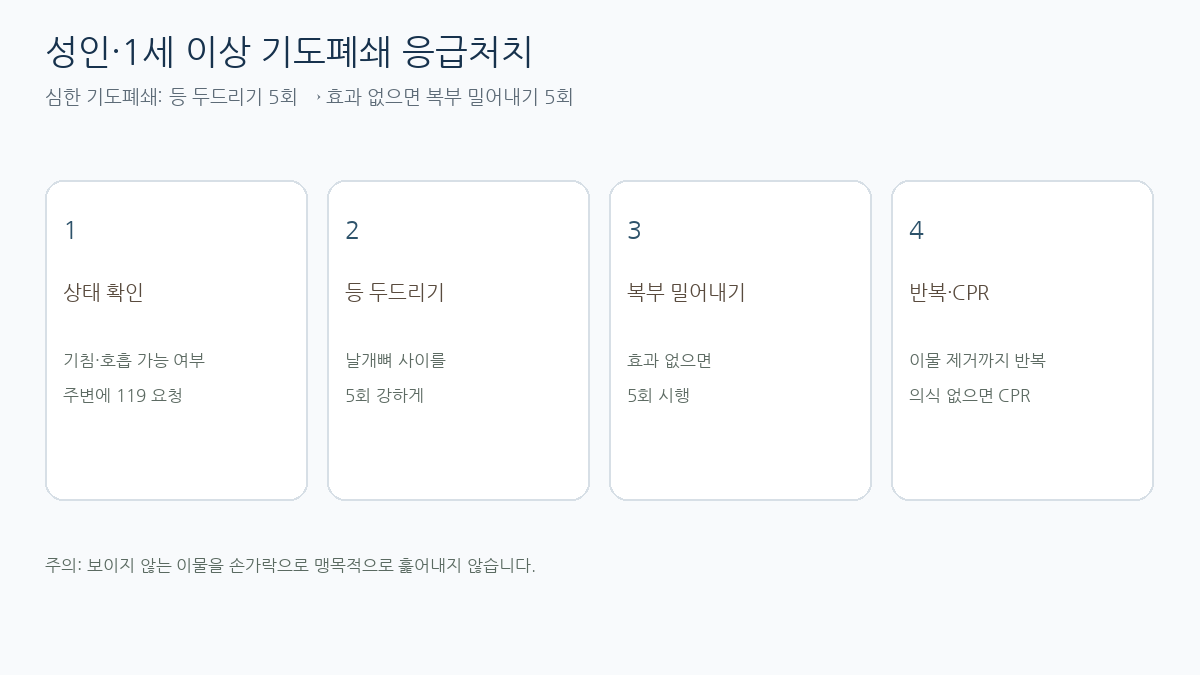Screen dimensions: 1200x675
Task: Click the number 4 on fourth card
Action: [916, 231]
